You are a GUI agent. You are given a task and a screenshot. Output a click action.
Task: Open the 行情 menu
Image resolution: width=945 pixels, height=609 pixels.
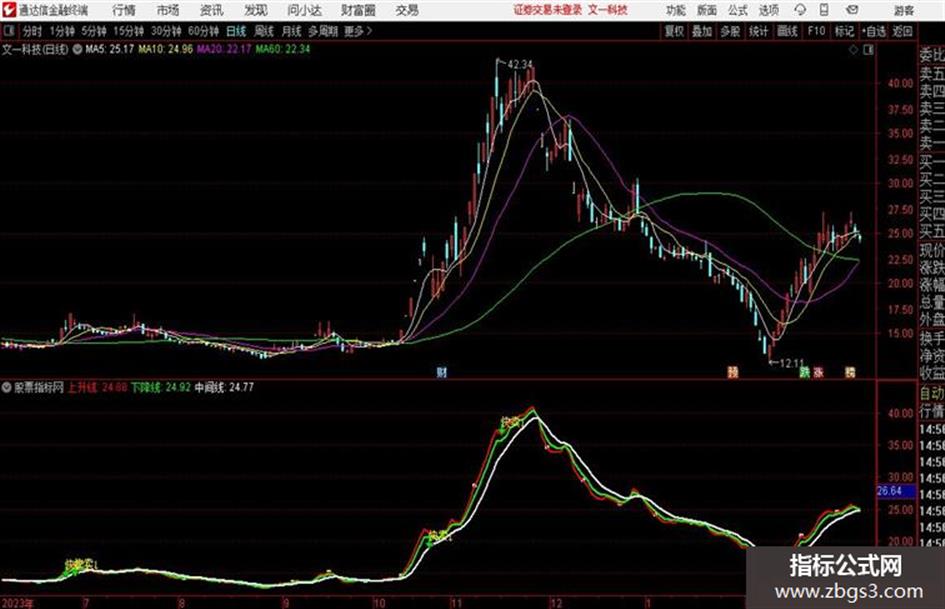click(124, 10)
